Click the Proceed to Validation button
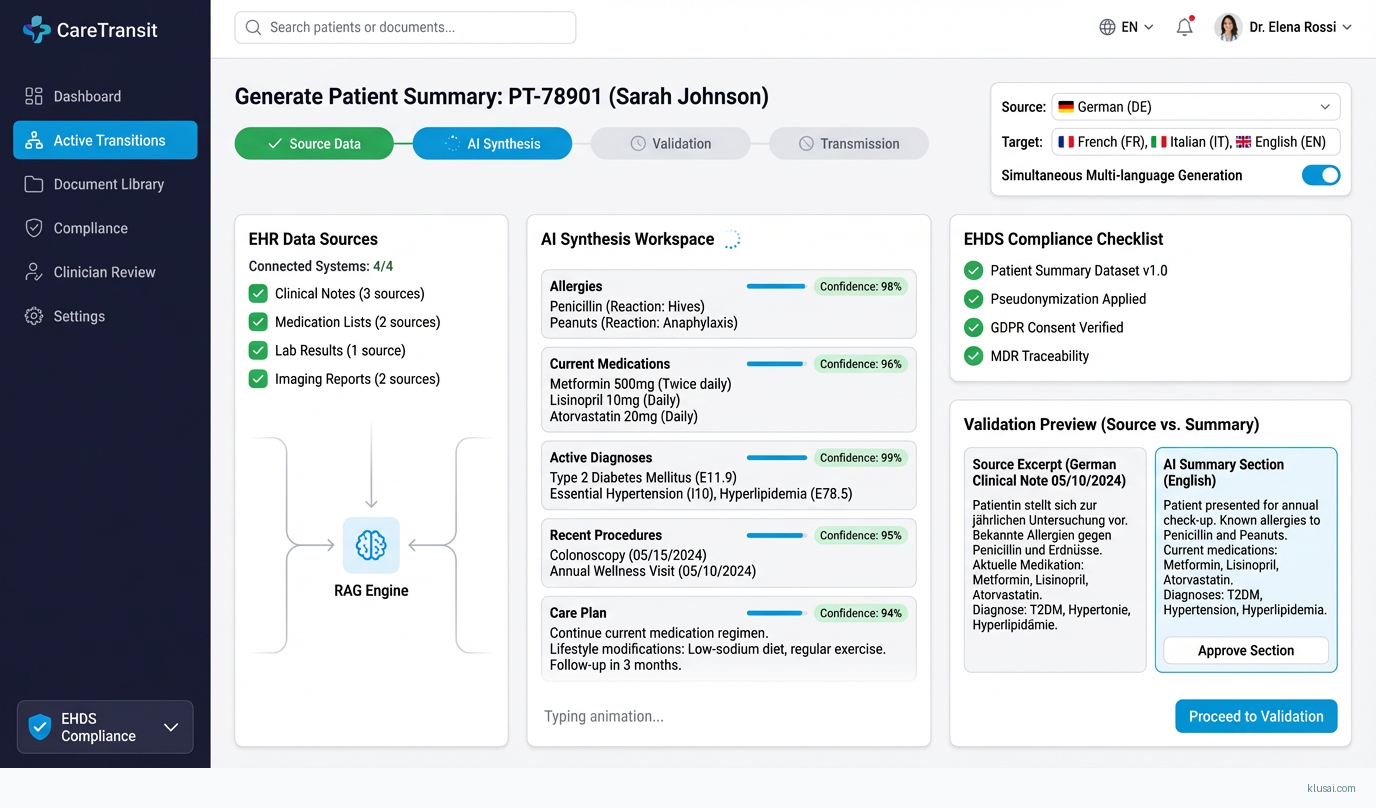 click(1255, 716)
